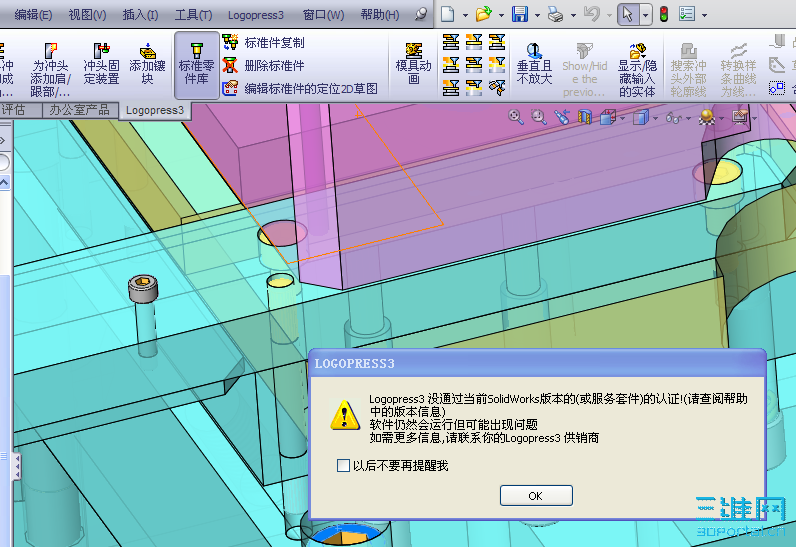Click View Settings monitor icon
796x547 pixels.
pyautogui.click(x=740, y=117)
